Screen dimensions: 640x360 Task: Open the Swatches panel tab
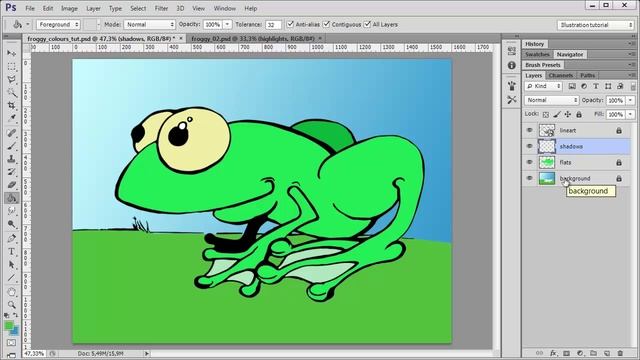tap(537, 54)
